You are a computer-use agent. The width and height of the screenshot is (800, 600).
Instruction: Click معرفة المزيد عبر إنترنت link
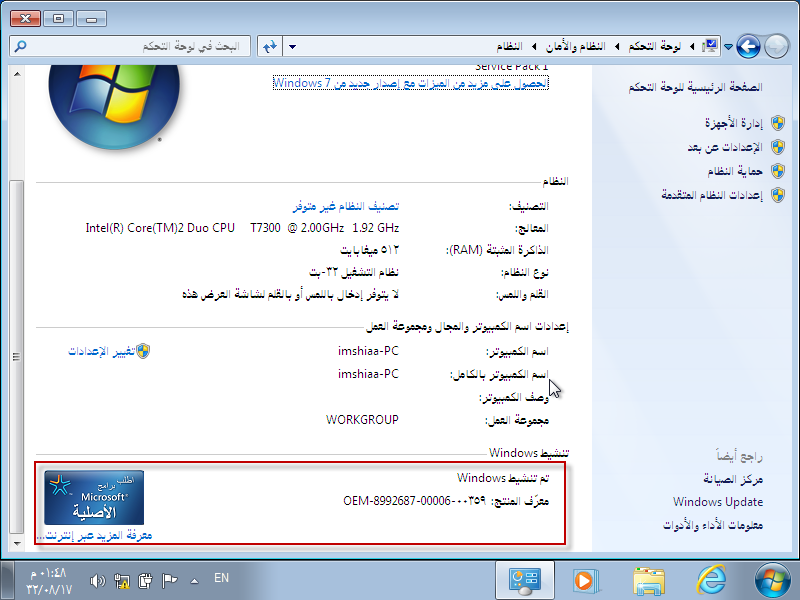94,535
